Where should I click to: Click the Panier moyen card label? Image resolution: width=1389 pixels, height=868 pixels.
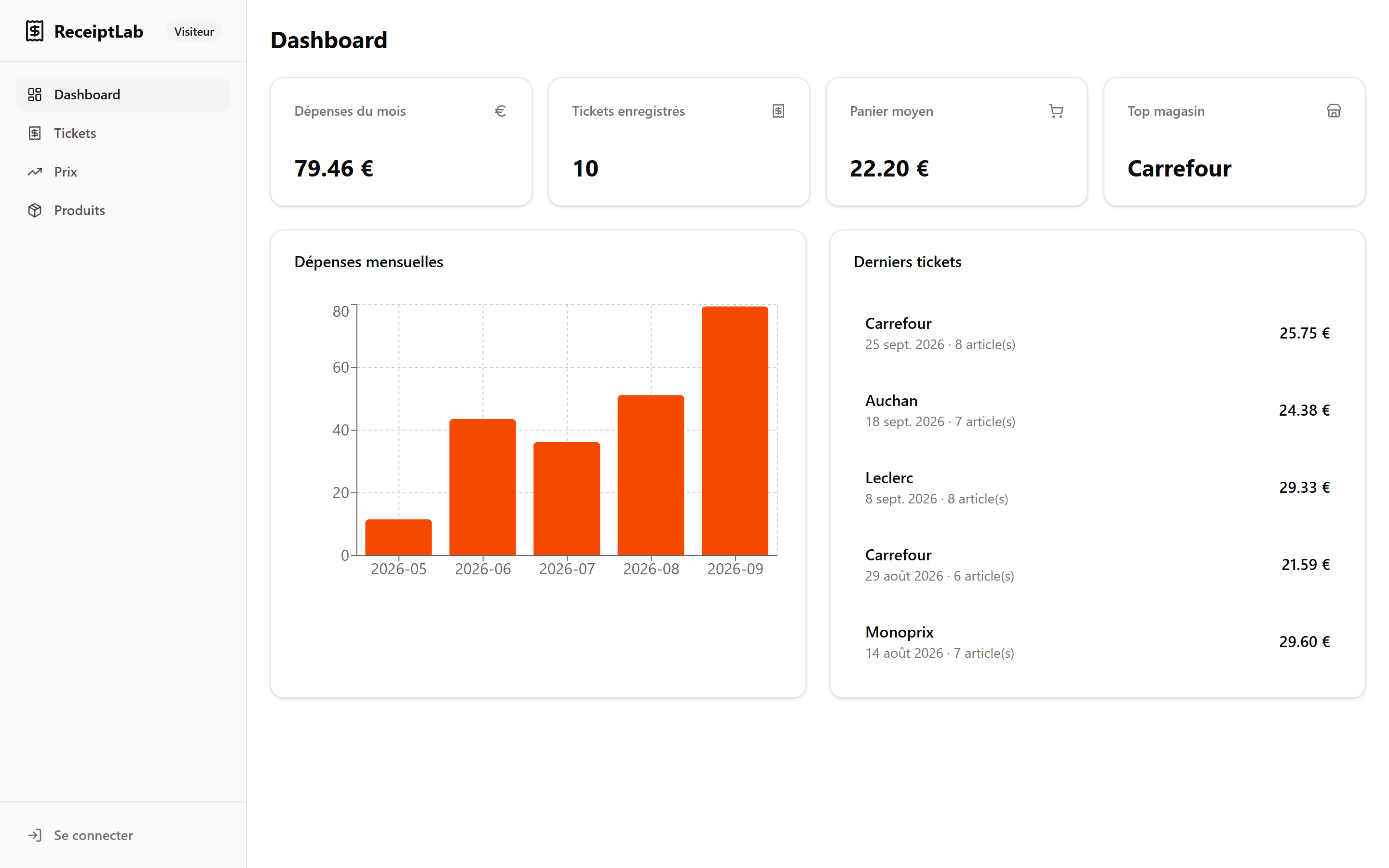click(891, 111)
